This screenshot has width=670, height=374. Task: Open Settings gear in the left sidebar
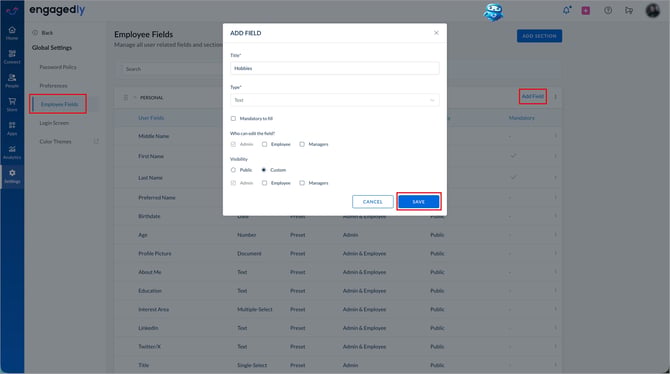12,176
